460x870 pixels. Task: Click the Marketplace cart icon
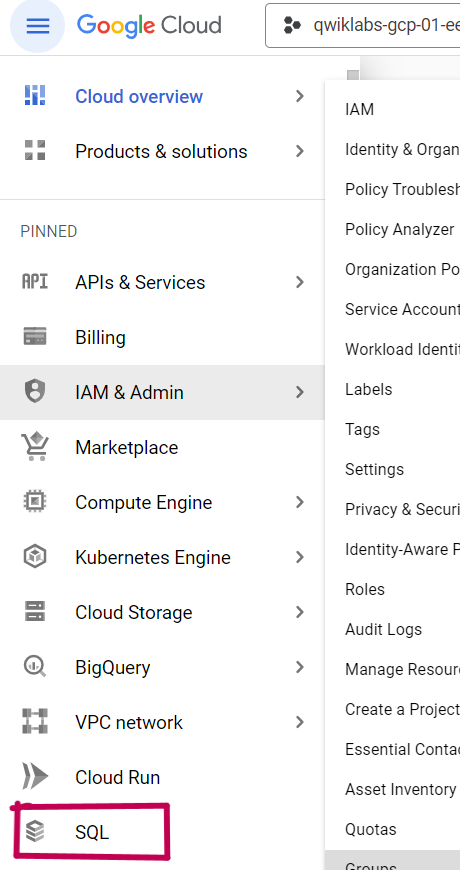pyautogui.click(x=35, y=447)
